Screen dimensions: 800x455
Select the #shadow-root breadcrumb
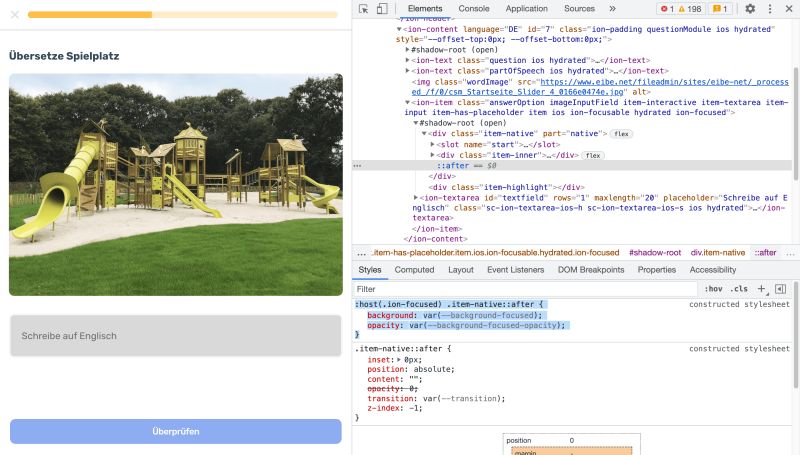point(655,252)
